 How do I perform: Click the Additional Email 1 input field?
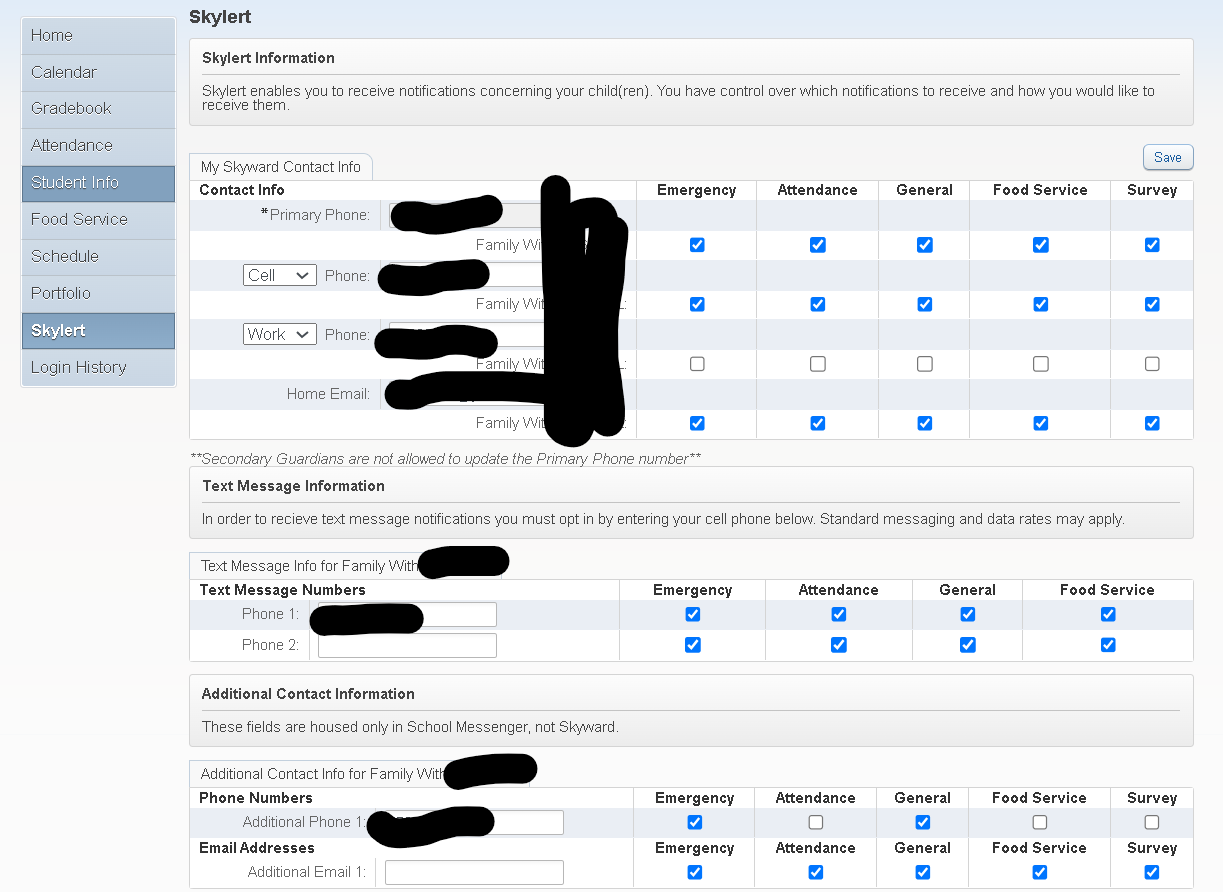pyautogui.click(x=474, y=872)
